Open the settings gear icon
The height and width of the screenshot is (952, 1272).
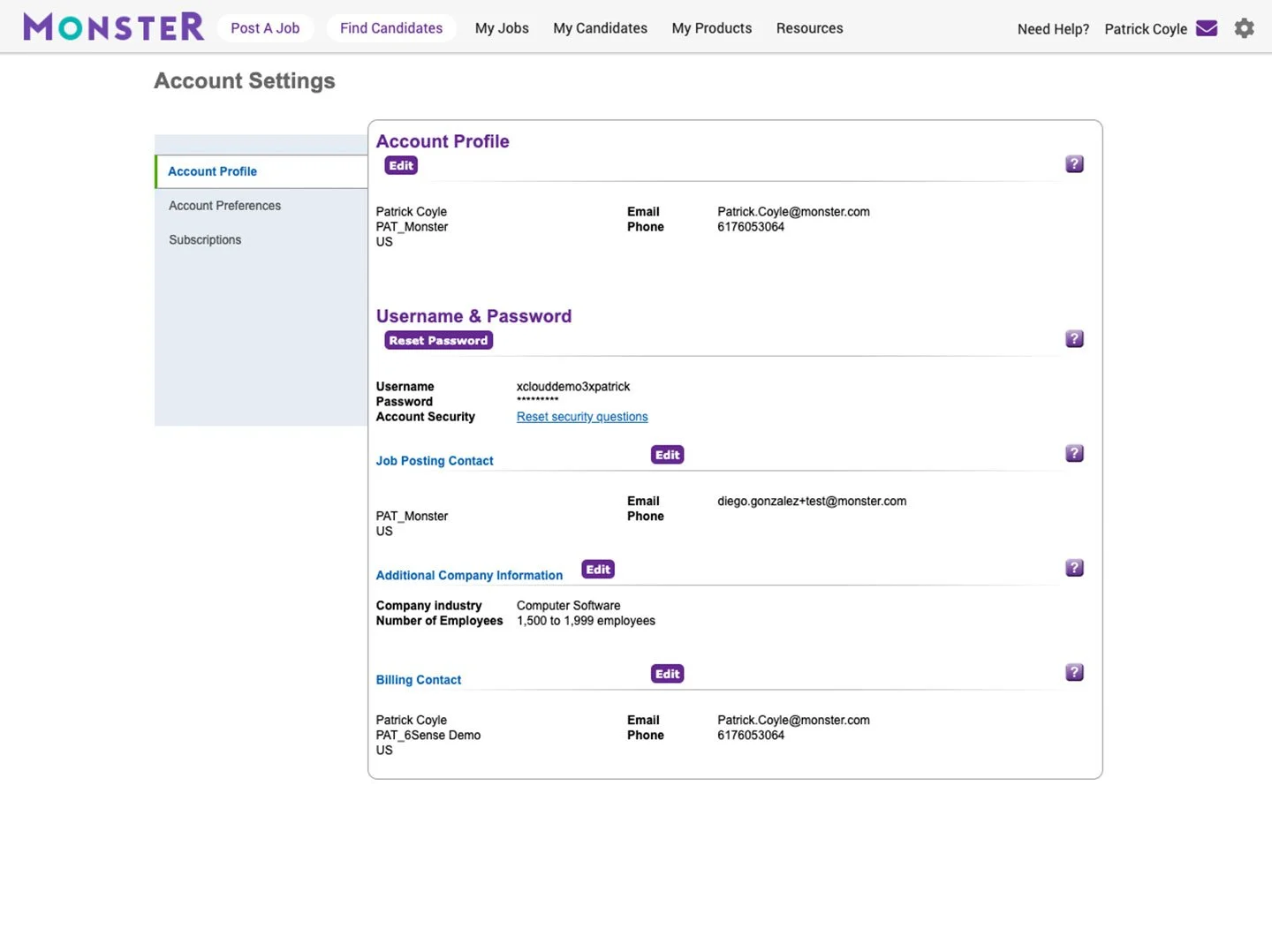(1244, 28)
